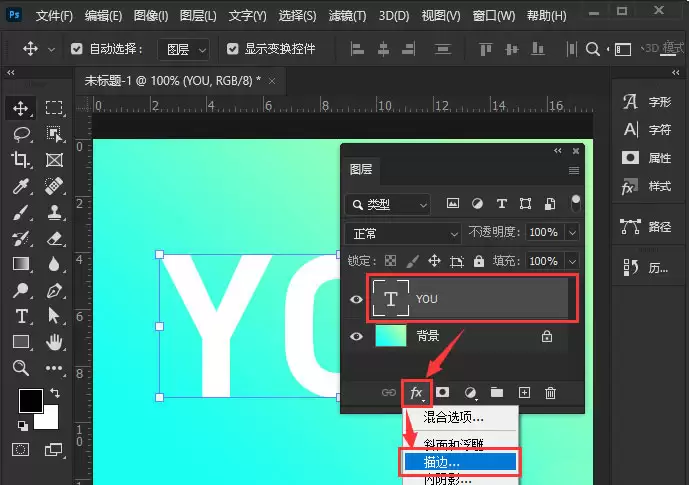Open the 类型 layer filter dropdown
This screenshot has height=485, width=689.
(x=388, y=204)
